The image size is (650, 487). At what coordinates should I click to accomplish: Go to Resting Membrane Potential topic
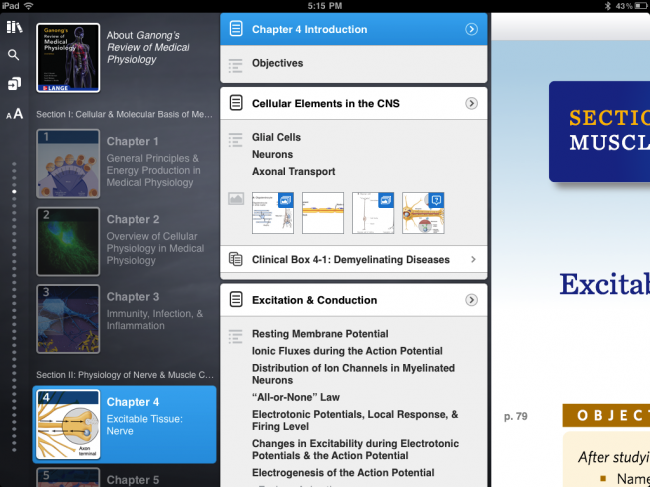point(320,334)
